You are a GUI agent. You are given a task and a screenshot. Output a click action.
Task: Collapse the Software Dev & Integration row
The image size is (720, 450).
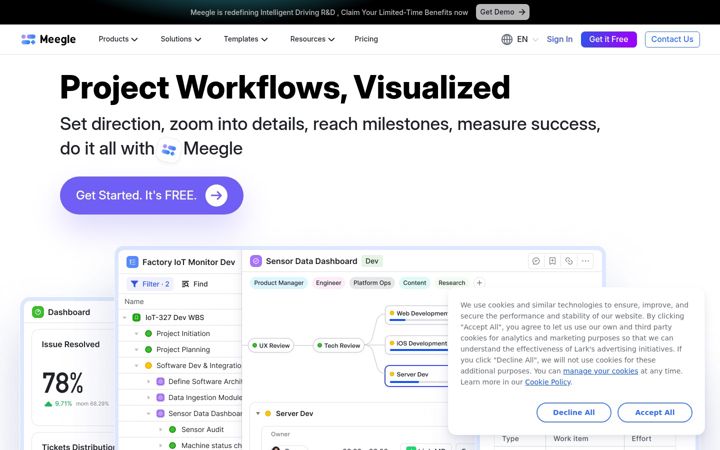(136, 366)
